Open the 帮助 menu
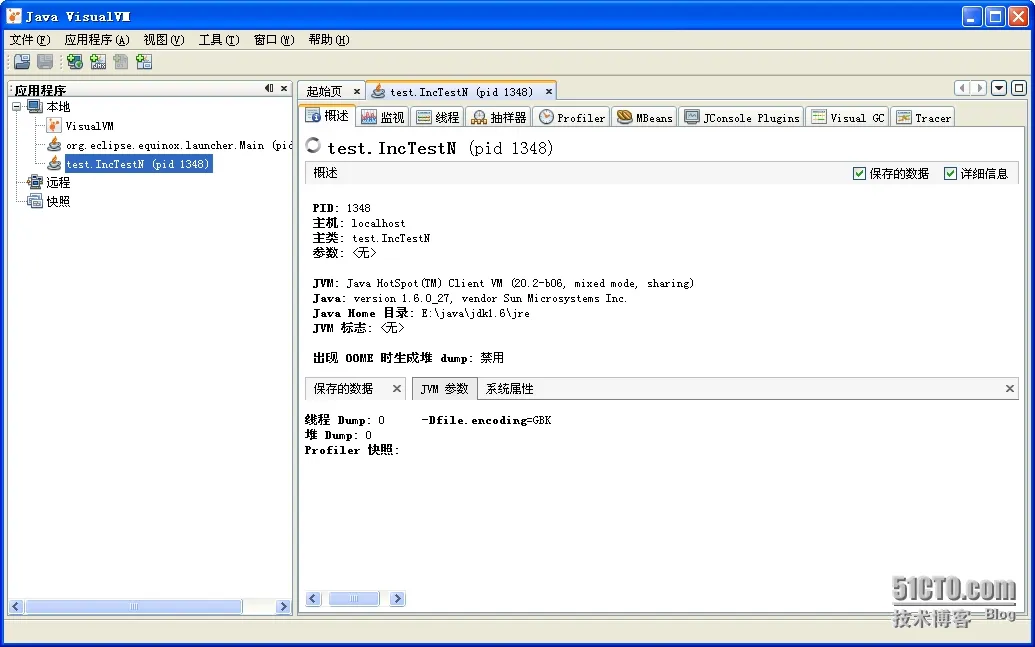This screenshot has width=1035, height=647. (329, 40)
